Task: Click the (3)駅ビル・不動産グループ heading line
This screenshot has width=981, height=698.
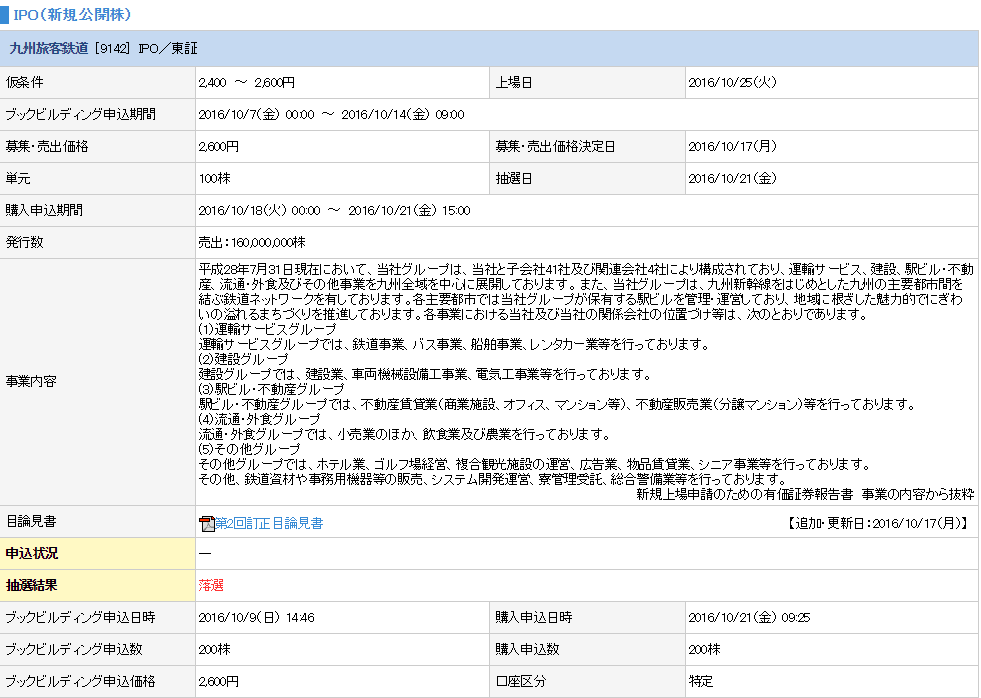Action: [272, 389]
